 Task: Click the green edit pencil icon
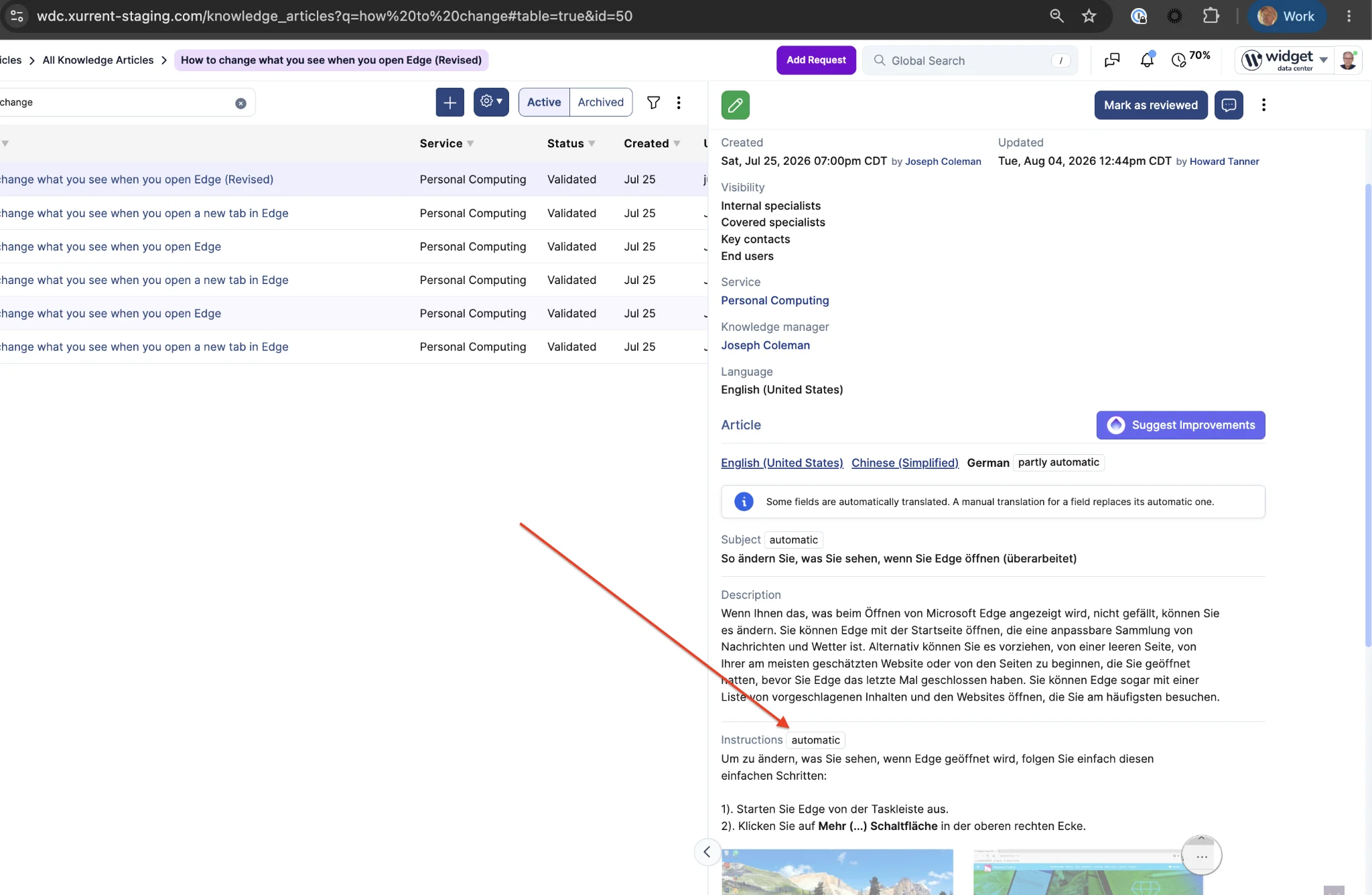[x=735, y=105]
